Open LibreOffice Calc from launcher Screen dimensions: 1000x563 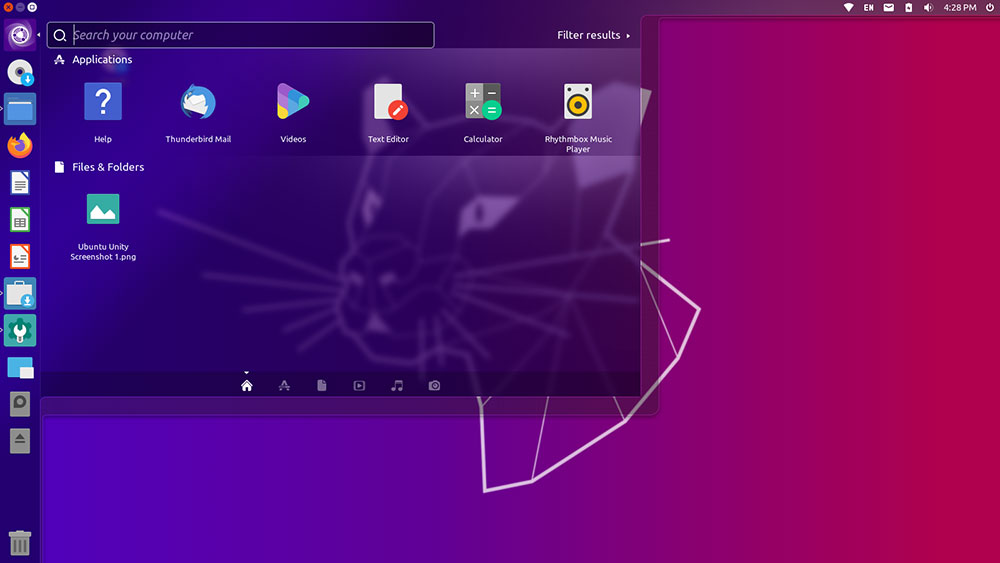(20, 220)
